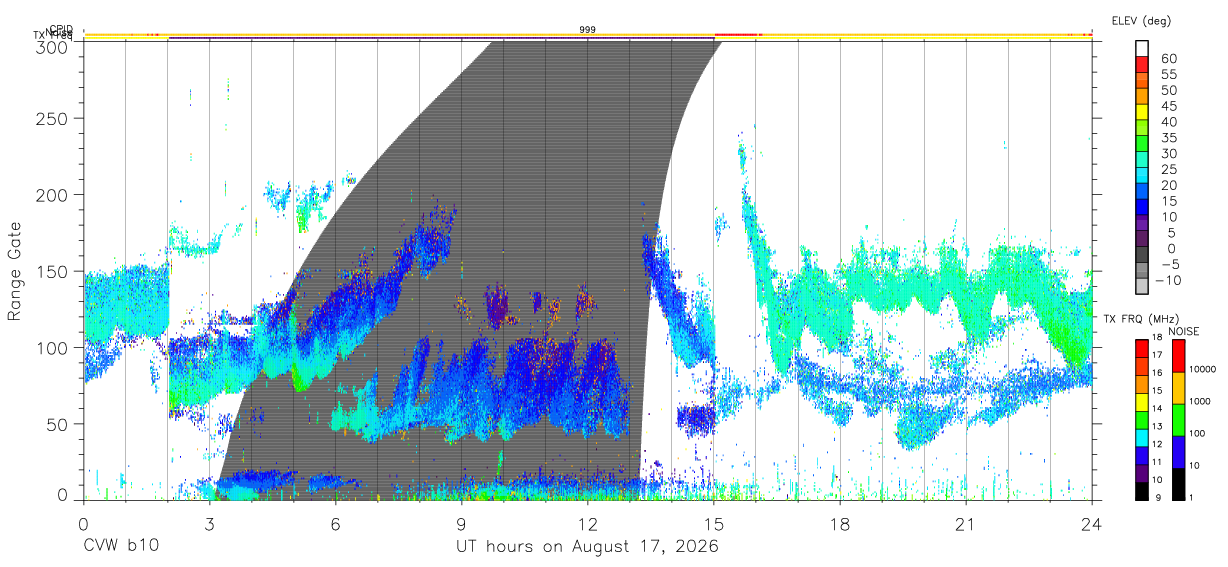
Task: Pick the red 55-60 swatch on ELEV colorbar
Action: pos(1142,65)
